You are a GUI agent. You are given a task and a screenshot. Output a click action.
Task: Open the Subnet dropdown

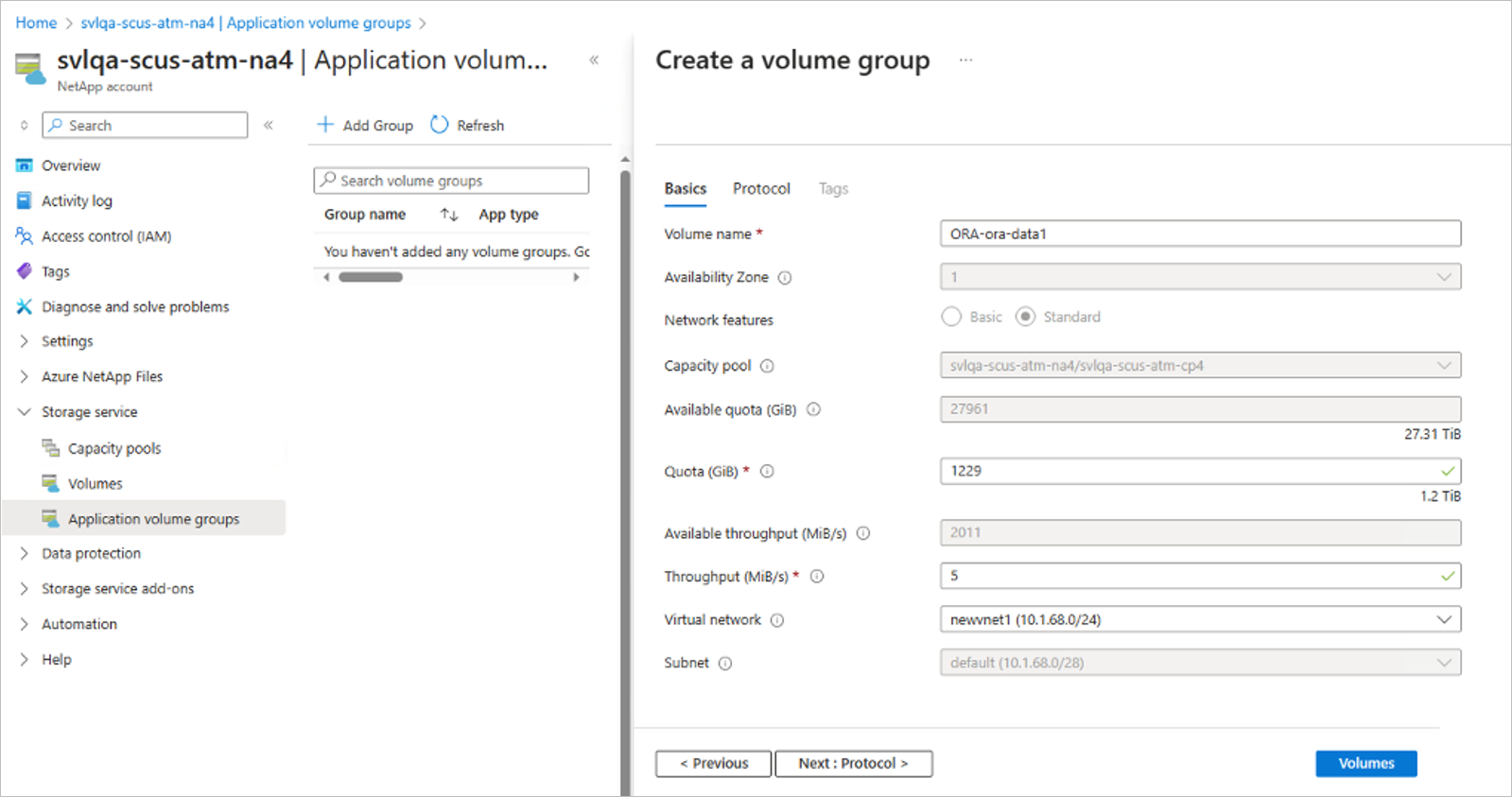1200,662
